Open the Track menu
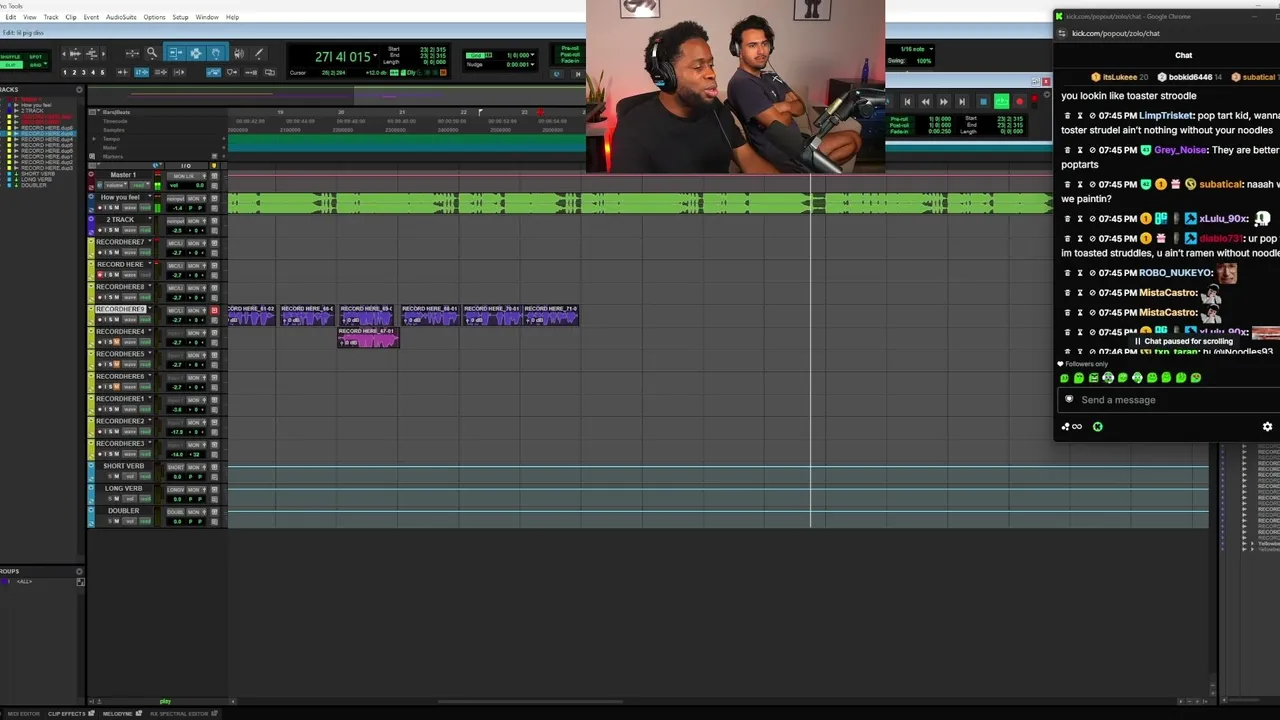 pyautogui.click(x=50, y=17)
